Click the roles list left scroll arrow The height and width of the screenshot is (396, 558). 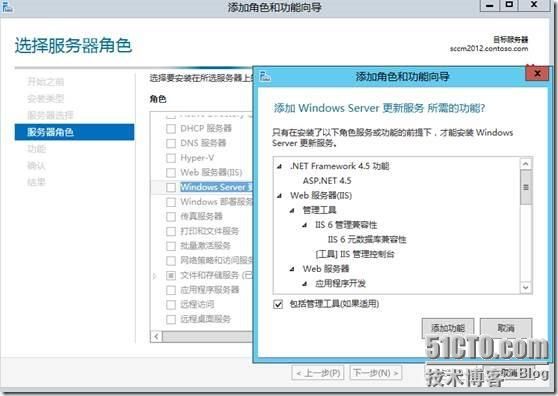coord(157,336)
